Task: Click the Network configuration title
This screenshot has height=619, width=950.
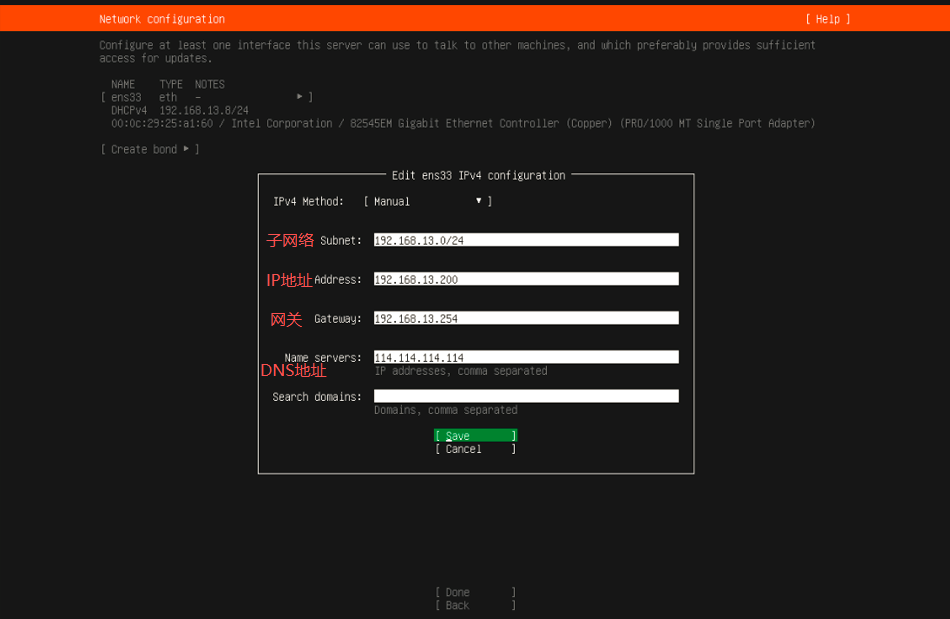Action: [x=162, y=19]
